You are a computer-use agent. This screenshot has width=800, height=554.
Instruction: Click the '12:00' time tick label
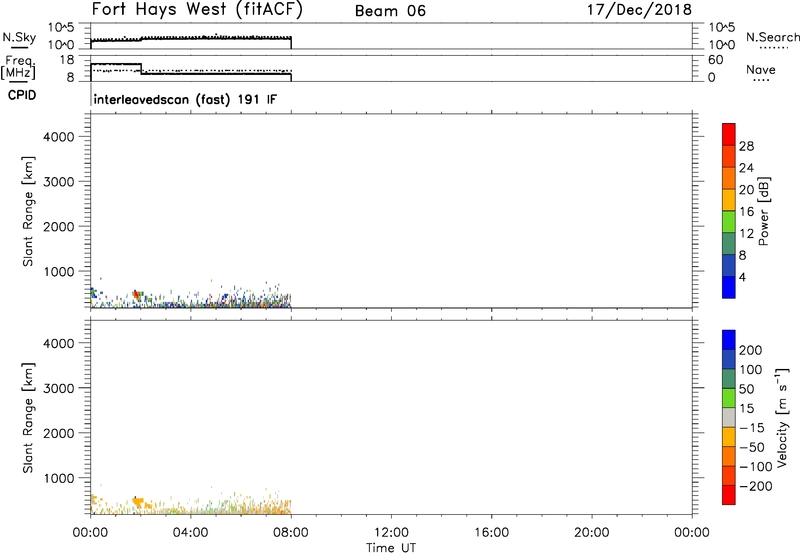tap(391, 533)
